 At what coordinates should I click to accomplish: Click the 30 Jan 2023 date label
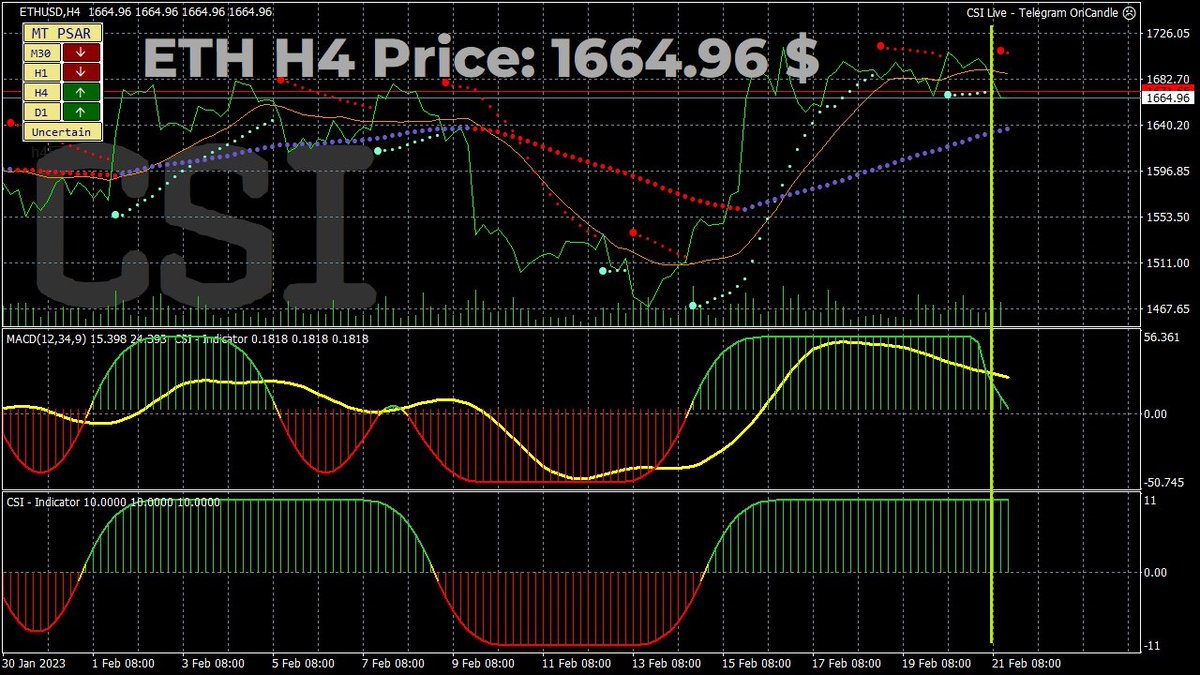(33, 664)
